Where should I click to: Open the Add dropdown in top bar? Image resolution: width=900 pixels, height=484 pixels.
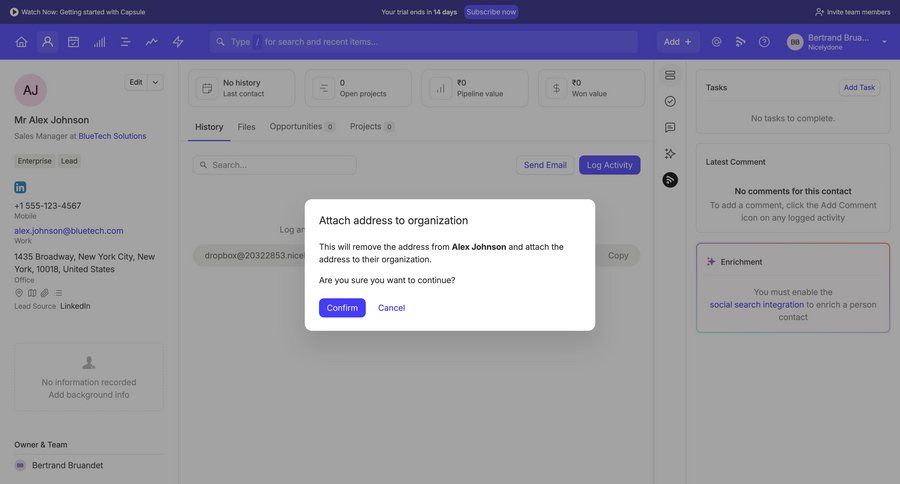click(x=678, y=42)
